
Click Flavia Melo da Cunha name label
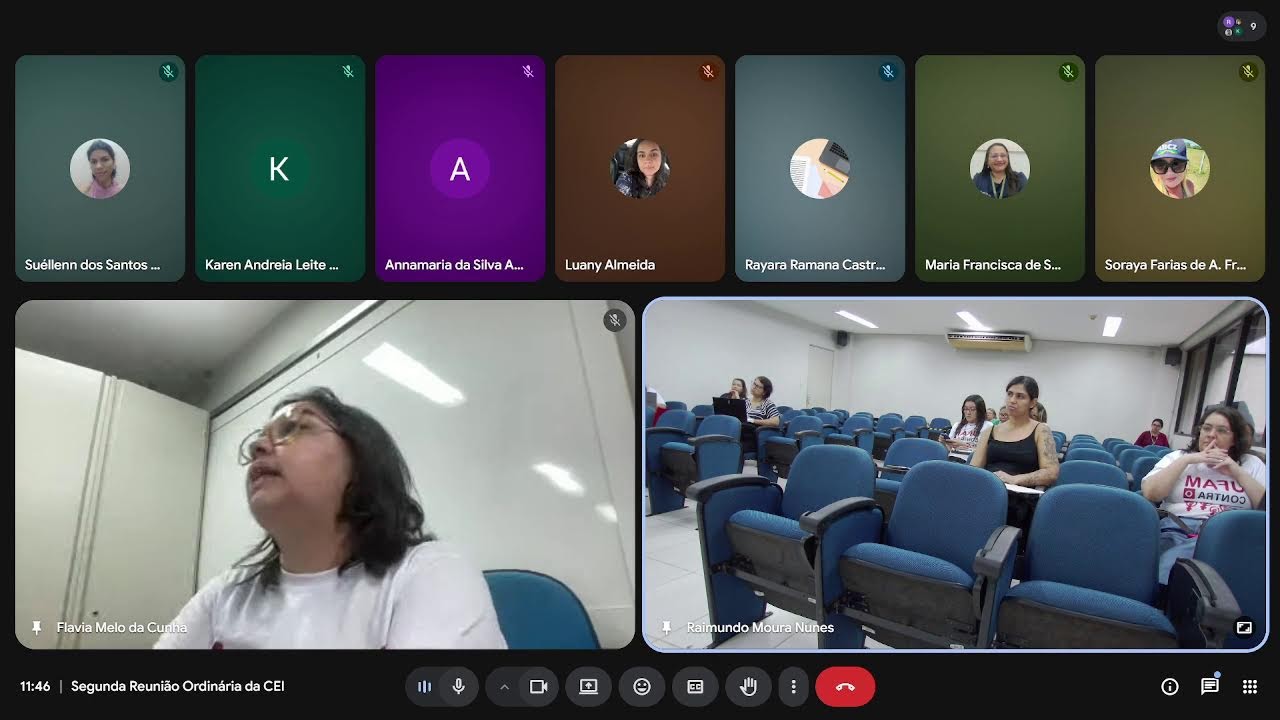(x=122, y=628)
